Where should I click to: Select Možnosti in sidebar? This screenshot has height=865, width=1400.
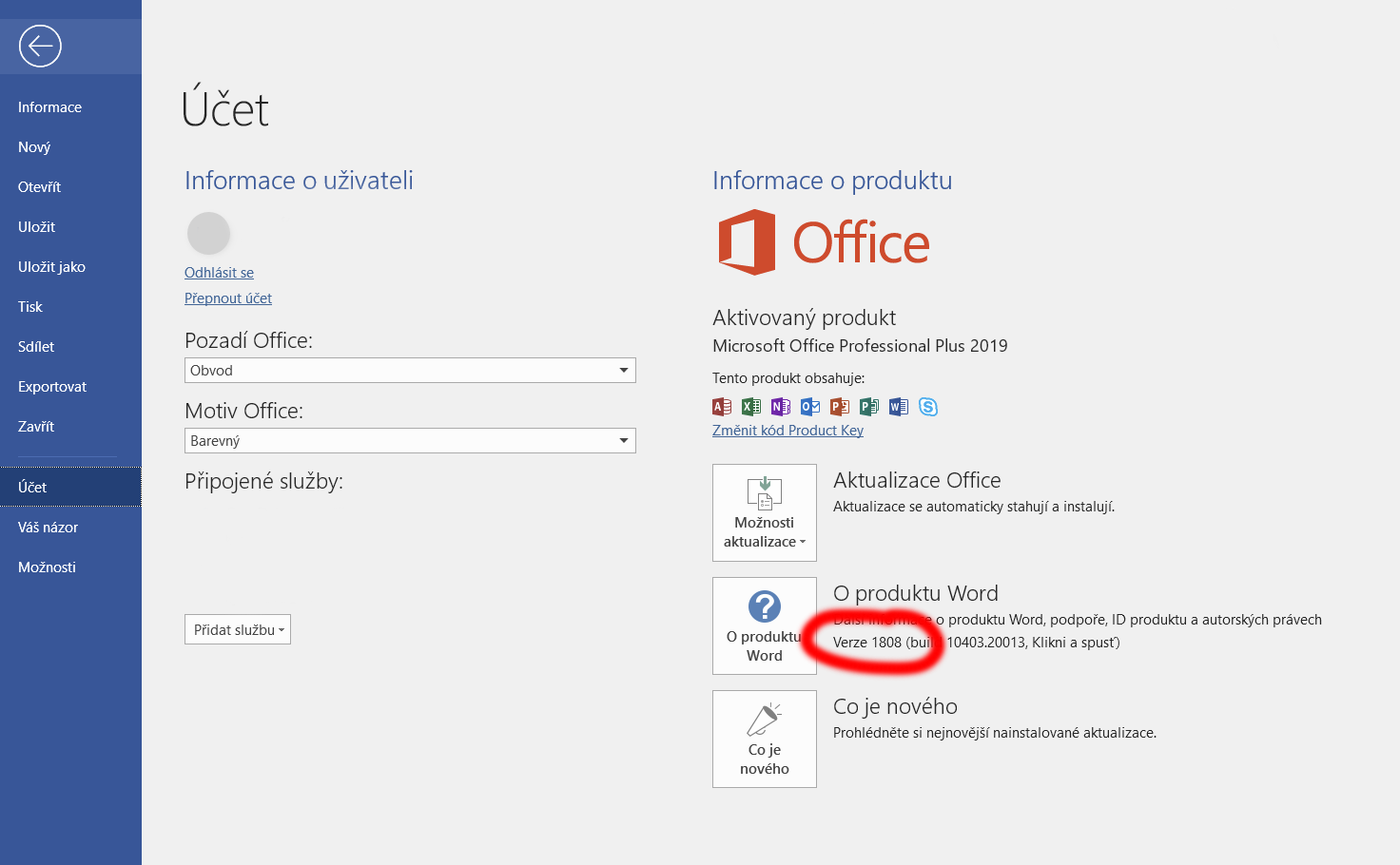[70, 567]
